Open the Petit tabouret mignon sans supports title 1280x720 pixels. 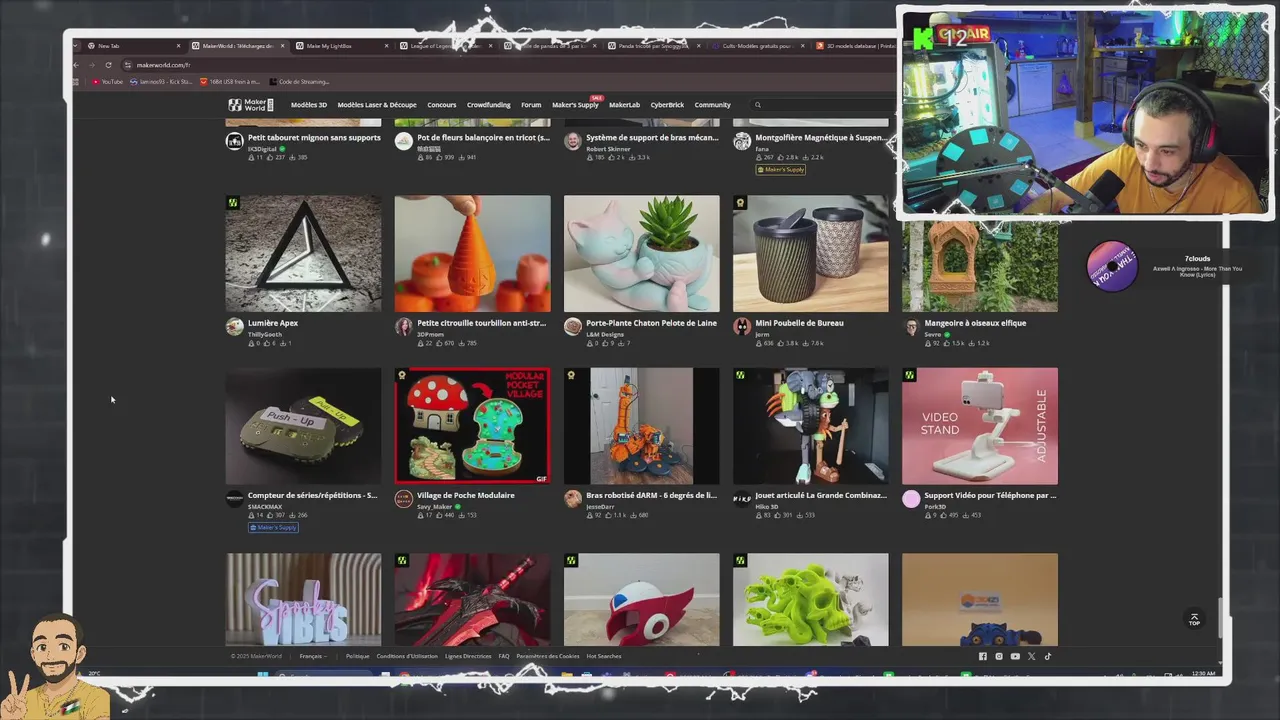(314, 138)
